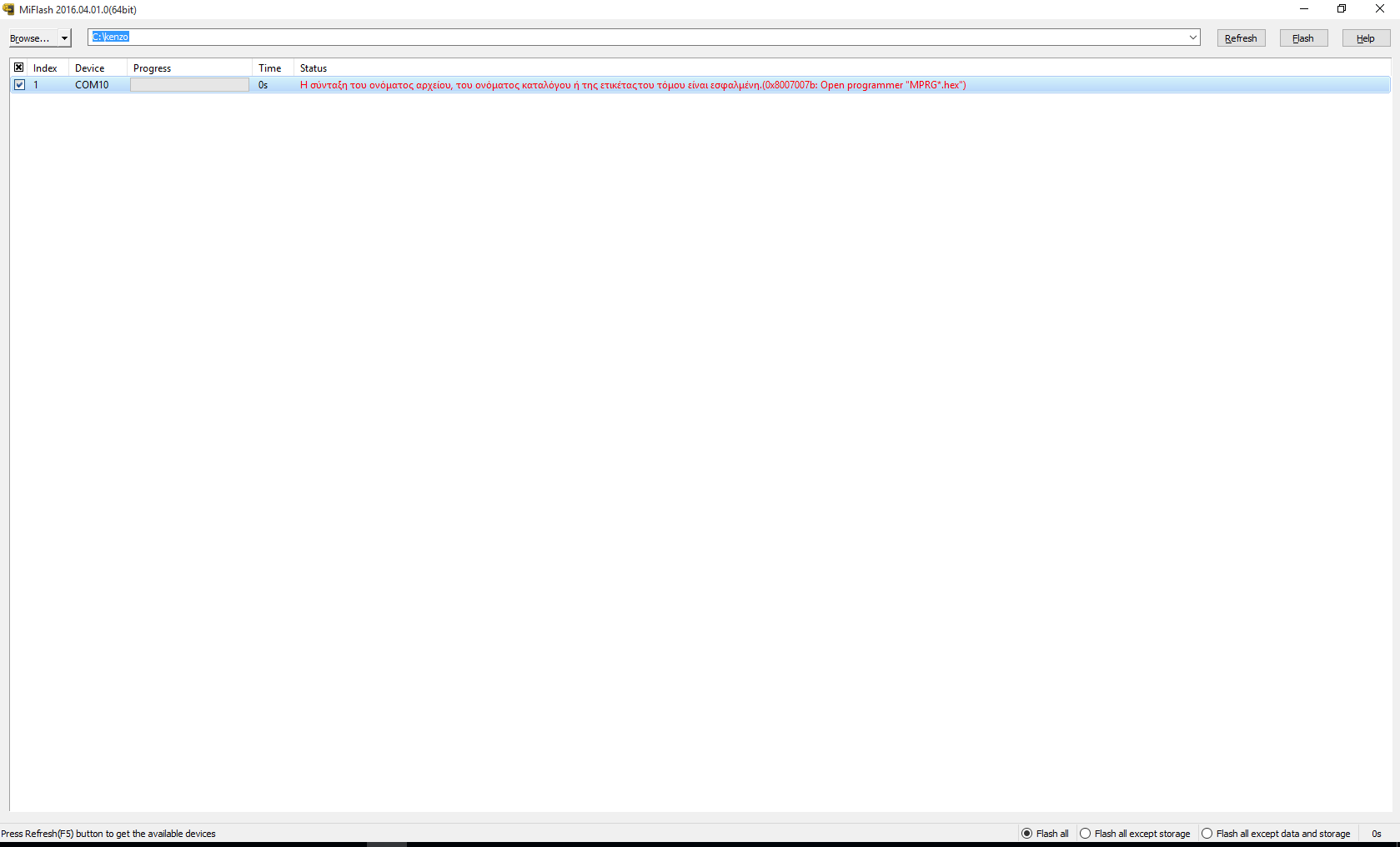Click the MiFlash app icon in title bar
Screen dimensions: 1400x847
(x=9, y=9)
